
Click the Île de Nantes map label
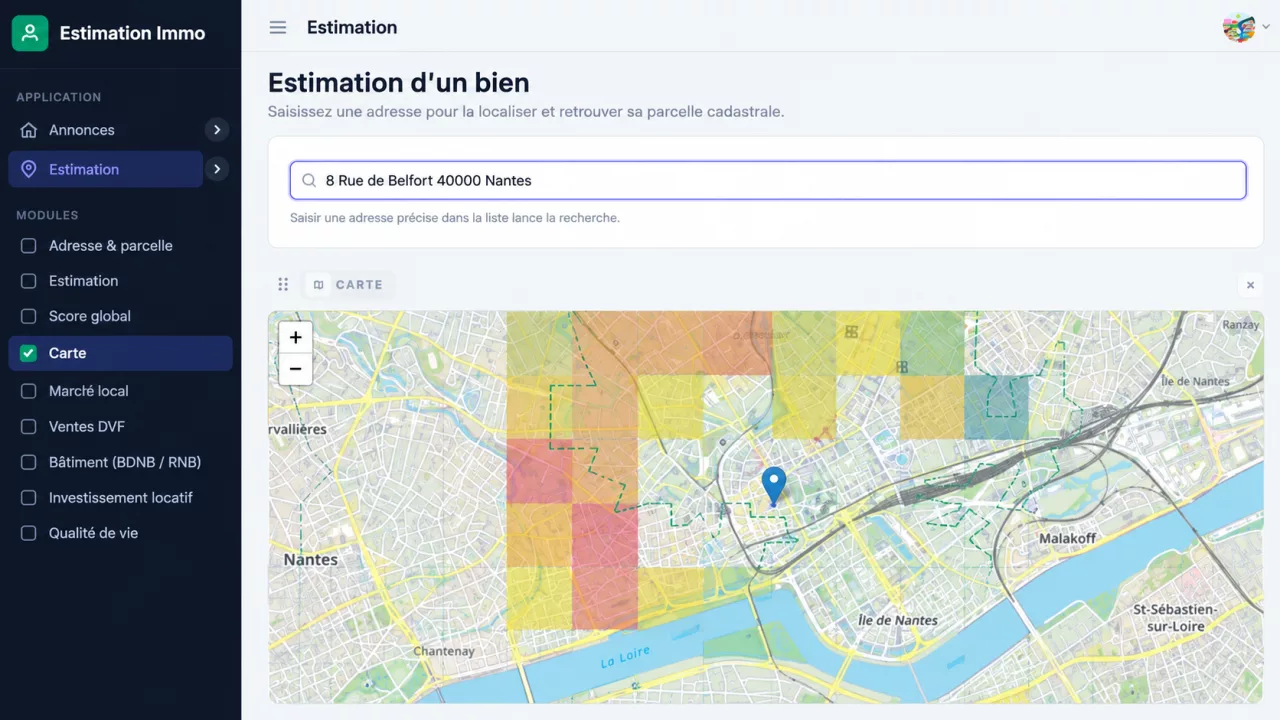click(x=898, y=620)
